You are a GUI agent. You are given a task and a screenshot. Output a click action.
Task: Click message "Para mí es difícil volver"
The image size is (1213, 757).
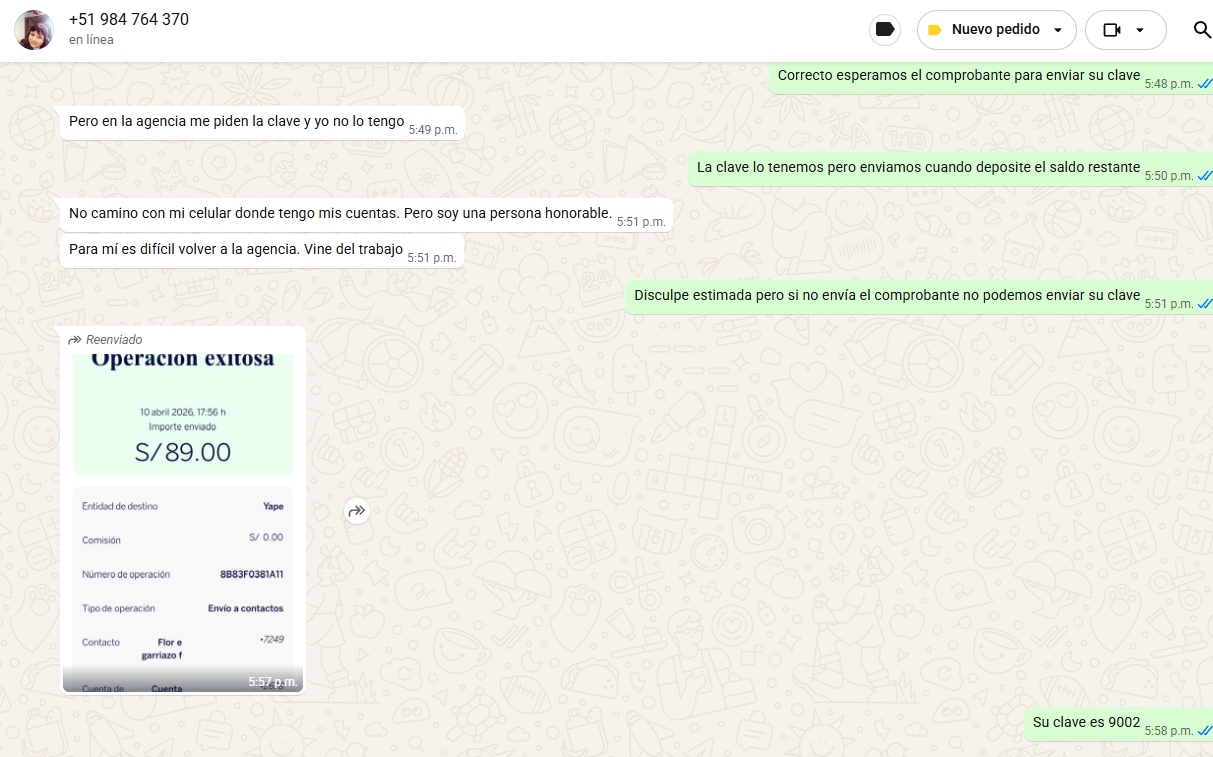[235, 249]
